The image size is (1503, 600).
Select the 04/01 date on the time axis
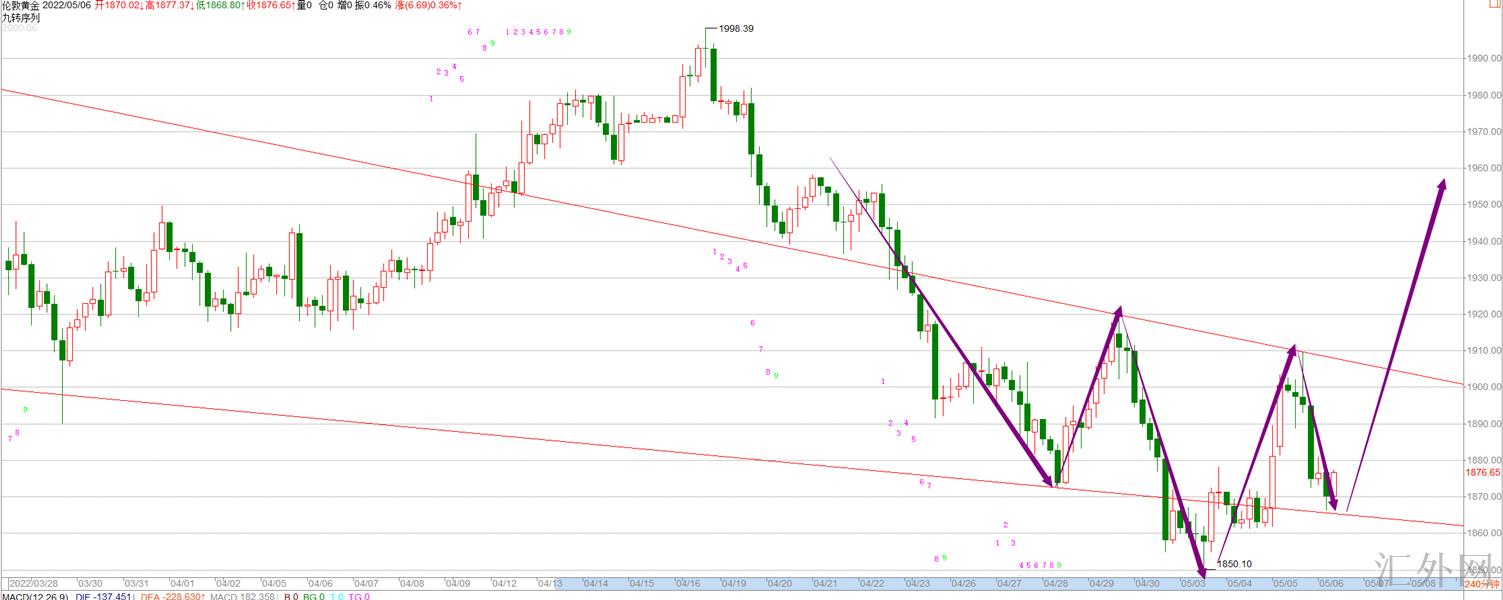click(x=181, y=583)
